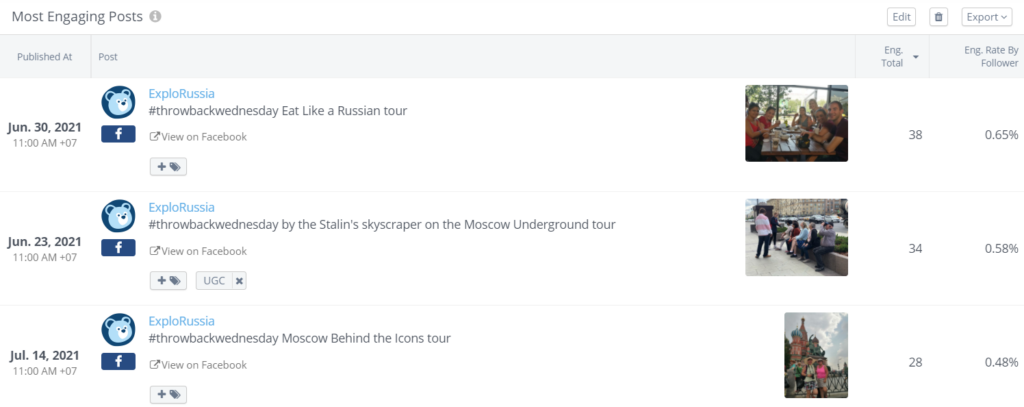
Task: Open Eat Like a Russian tour thumbnail
Action: pyautogui.click(x=796, y=123)
